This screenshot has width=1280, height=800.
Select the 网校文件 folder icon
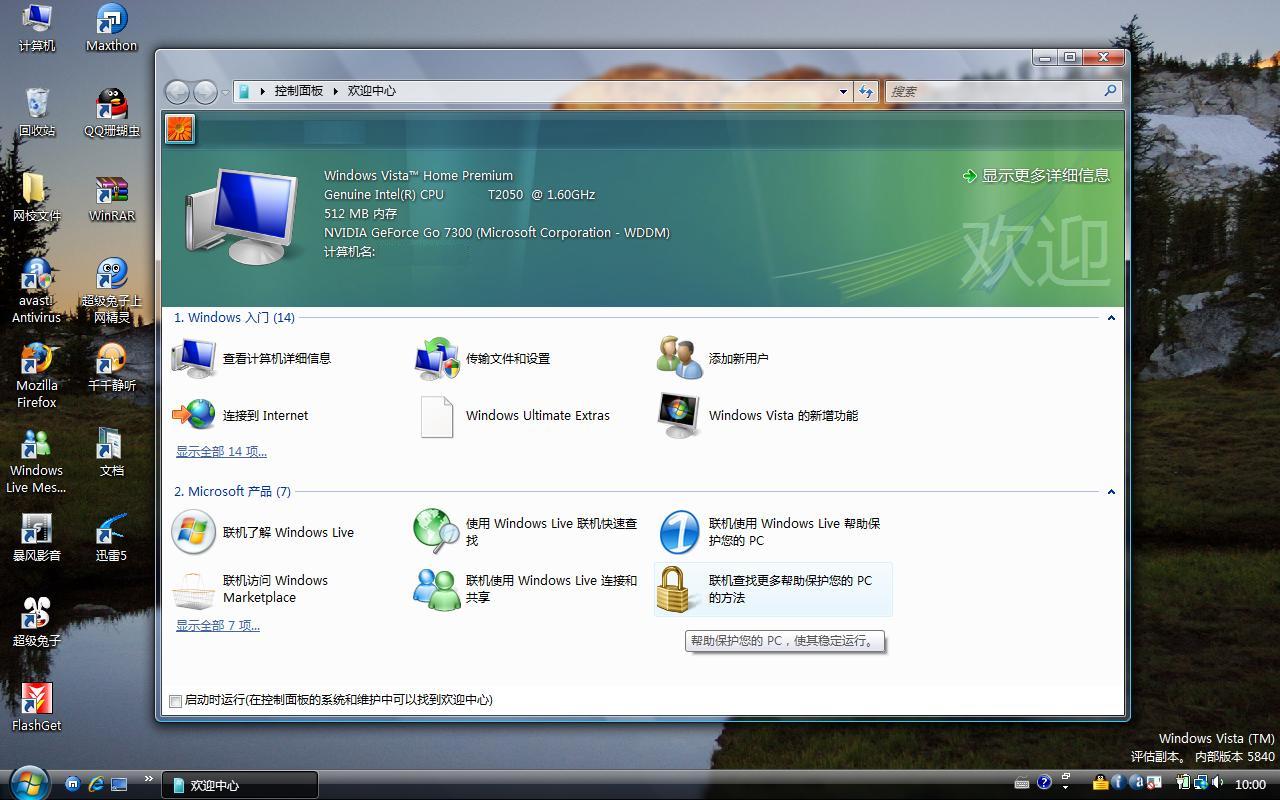tap(37, 197)
